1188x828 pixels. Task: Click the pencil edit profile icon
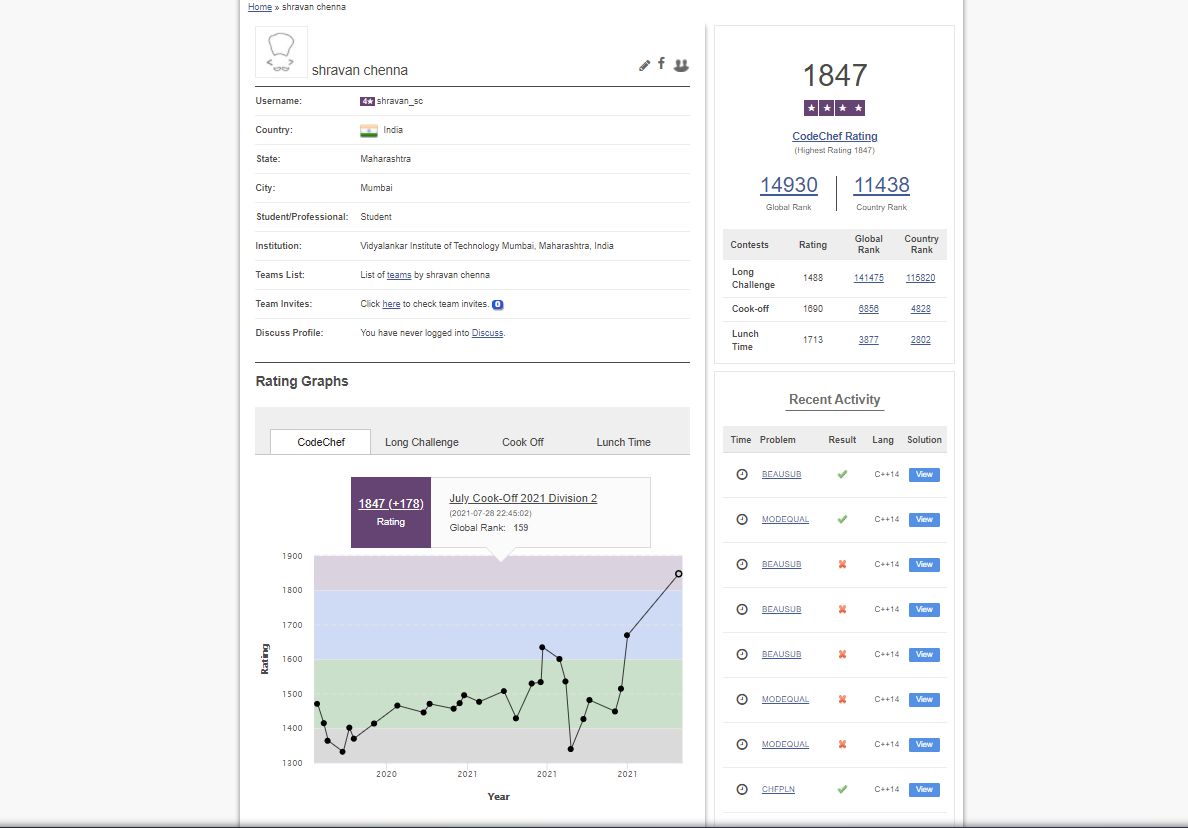(644, 65)
